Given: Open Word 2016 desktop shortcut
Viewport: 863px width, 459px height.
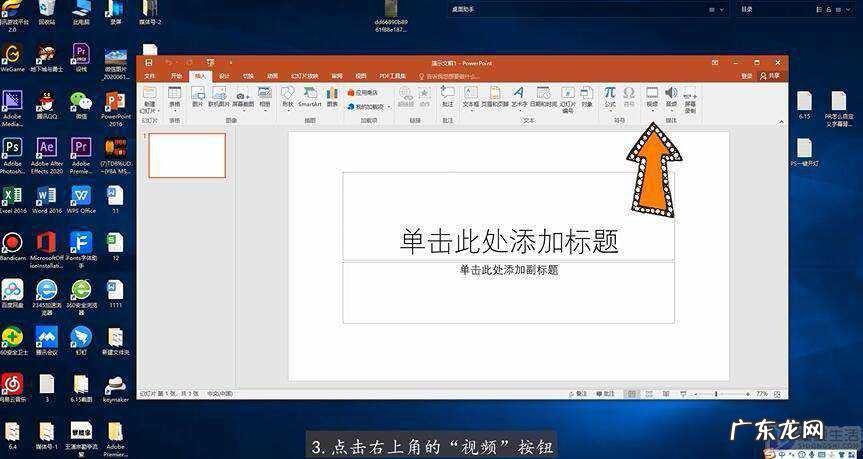Looking at the screenshot, I should tap(46, 199).
